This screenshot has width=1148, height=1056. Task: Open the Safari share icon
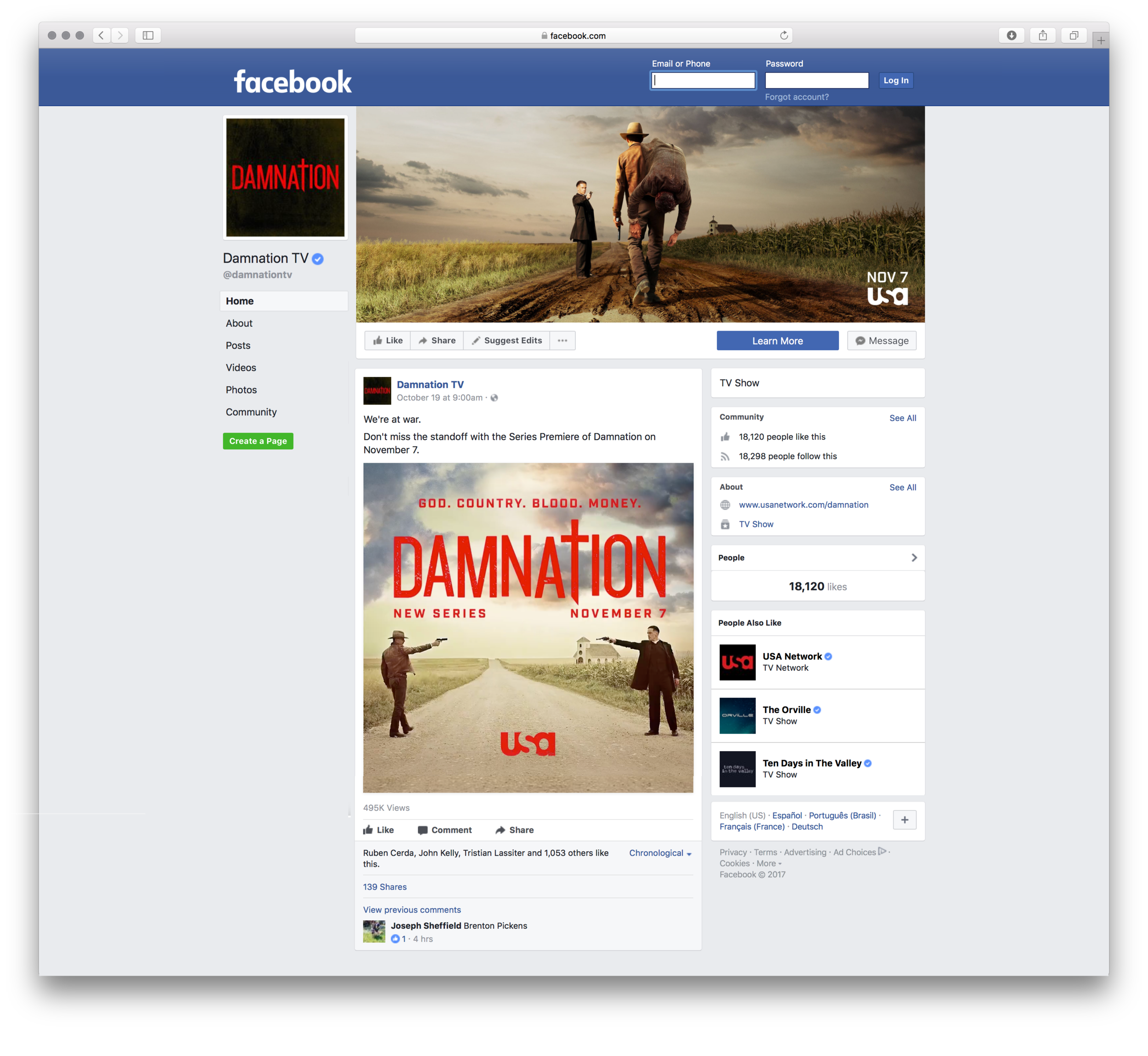[1042, 35]
